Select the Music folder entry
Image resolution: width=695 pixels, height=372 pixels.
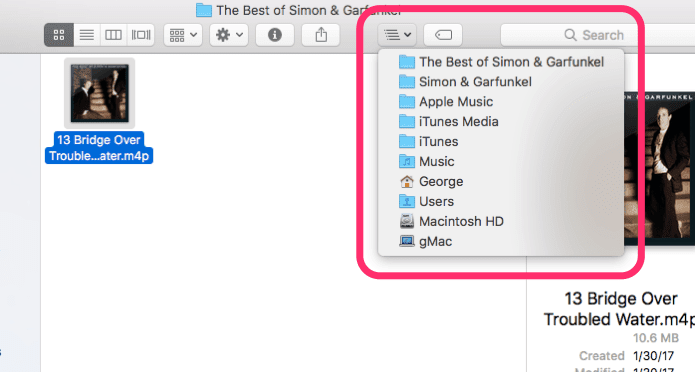[501, 161]
